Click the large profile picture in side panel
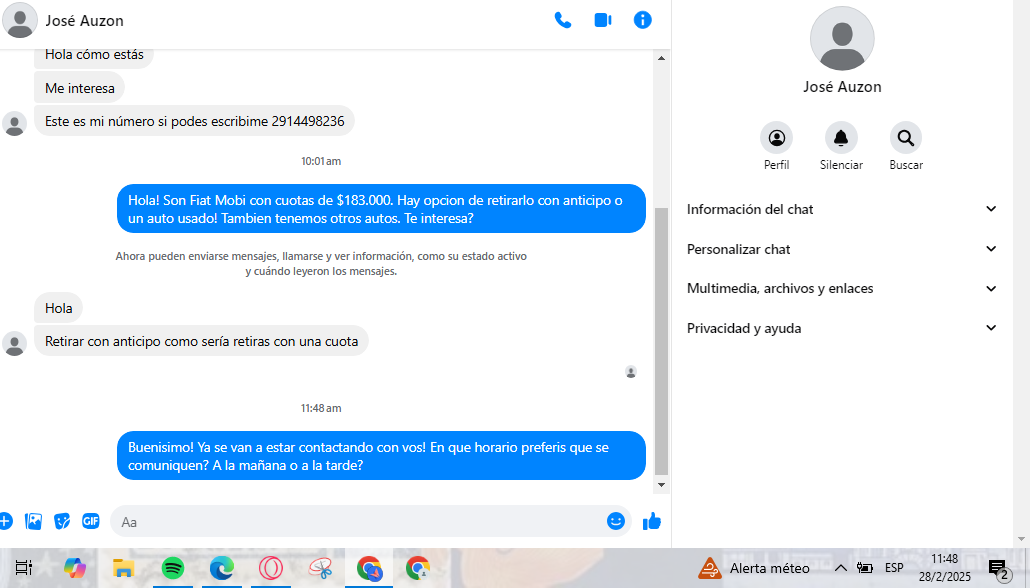 click(841, 39)
